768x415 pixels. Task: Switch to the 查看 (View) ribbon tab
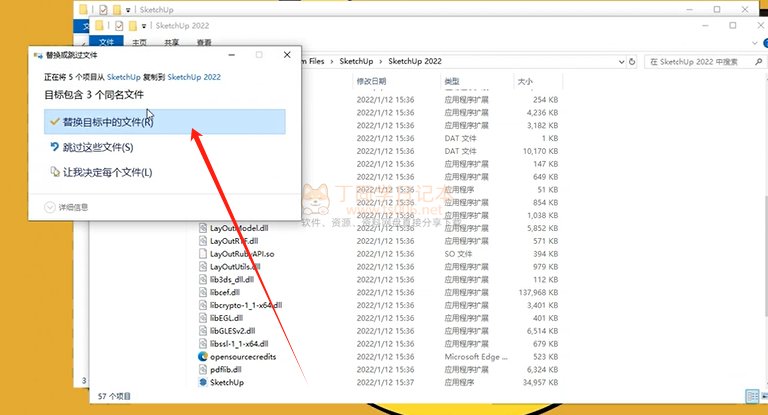(x=204, y=43)
